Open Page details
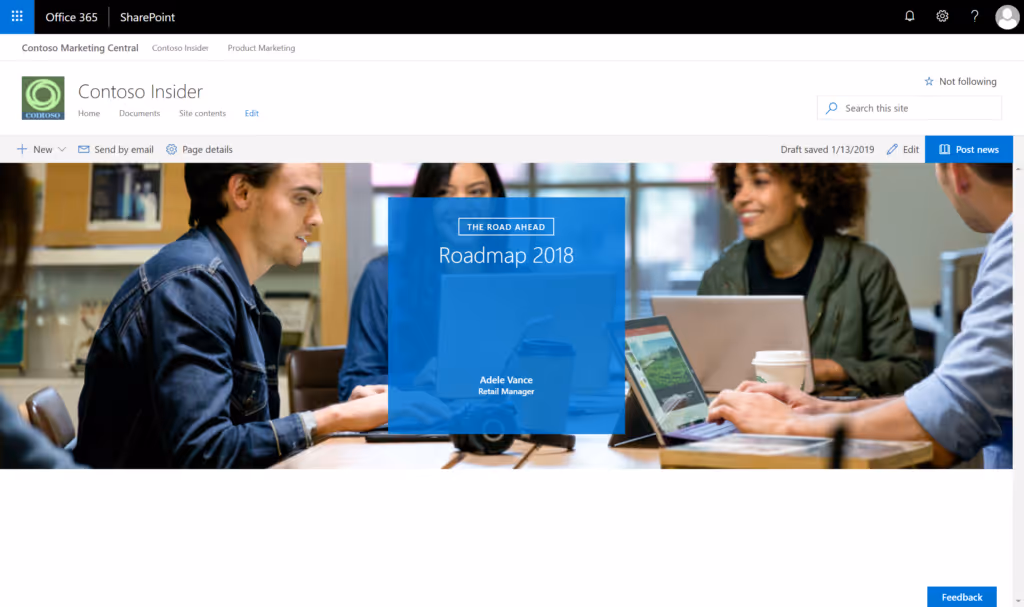Screen dimensions: 1024x607 click(x=199, y=149)
